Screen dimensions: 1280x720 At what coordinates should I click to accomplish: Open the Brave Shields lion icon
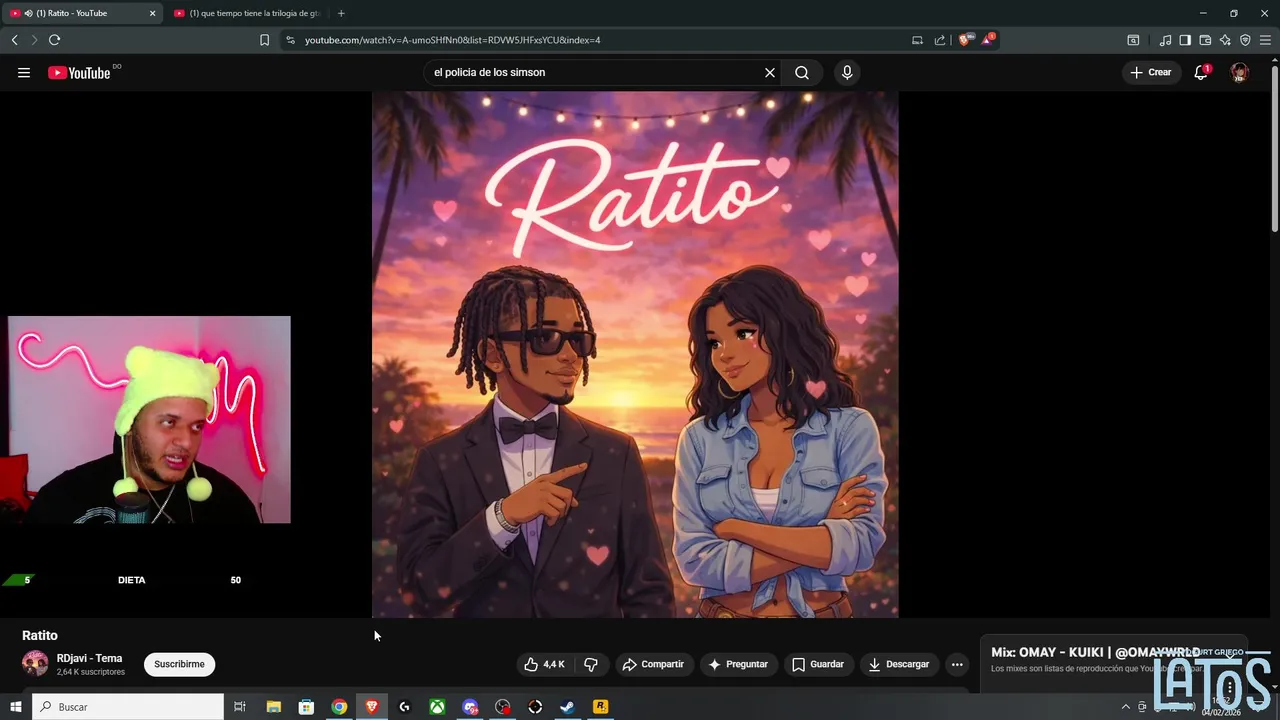click(x=965, y=40)
